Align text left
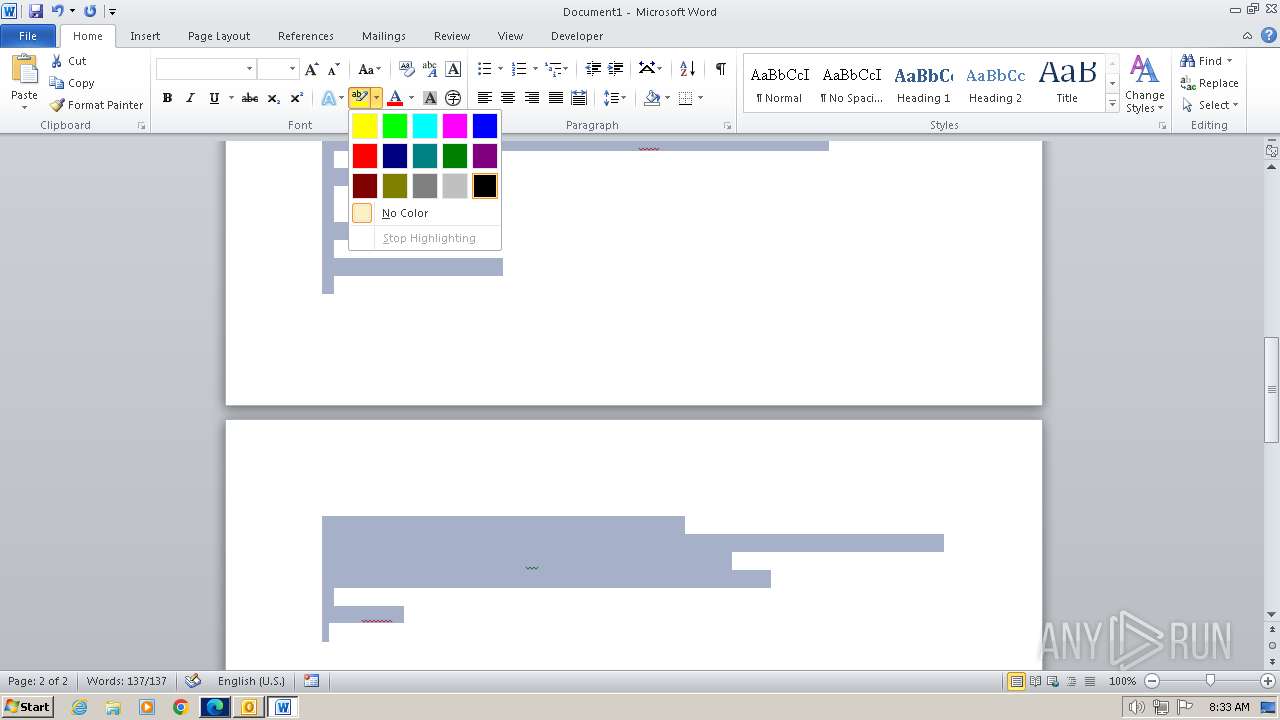 pos(485,98)
